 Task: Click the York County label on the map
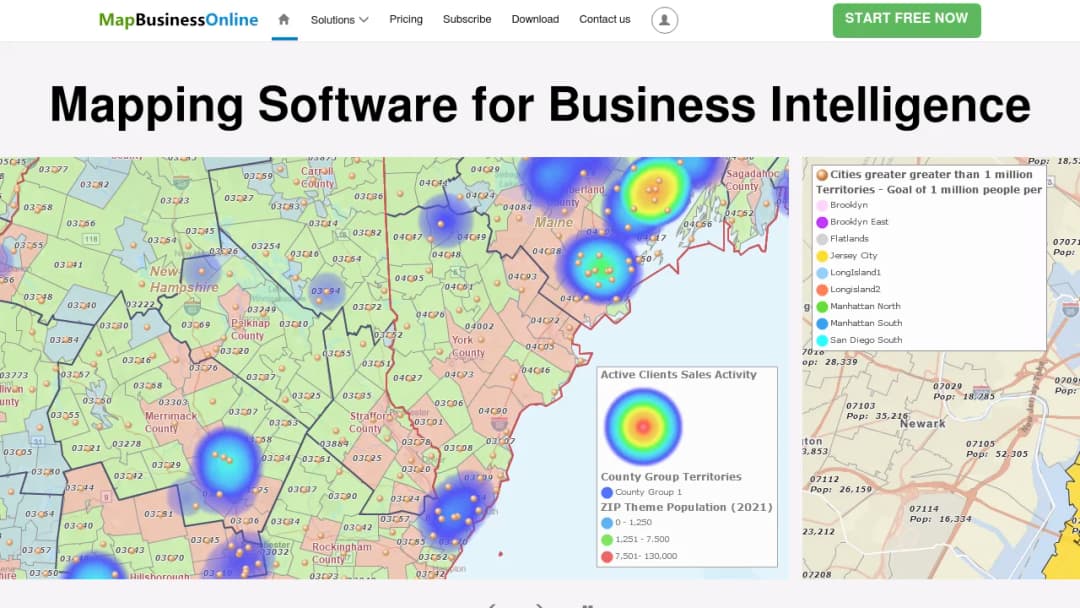[468, 346]
